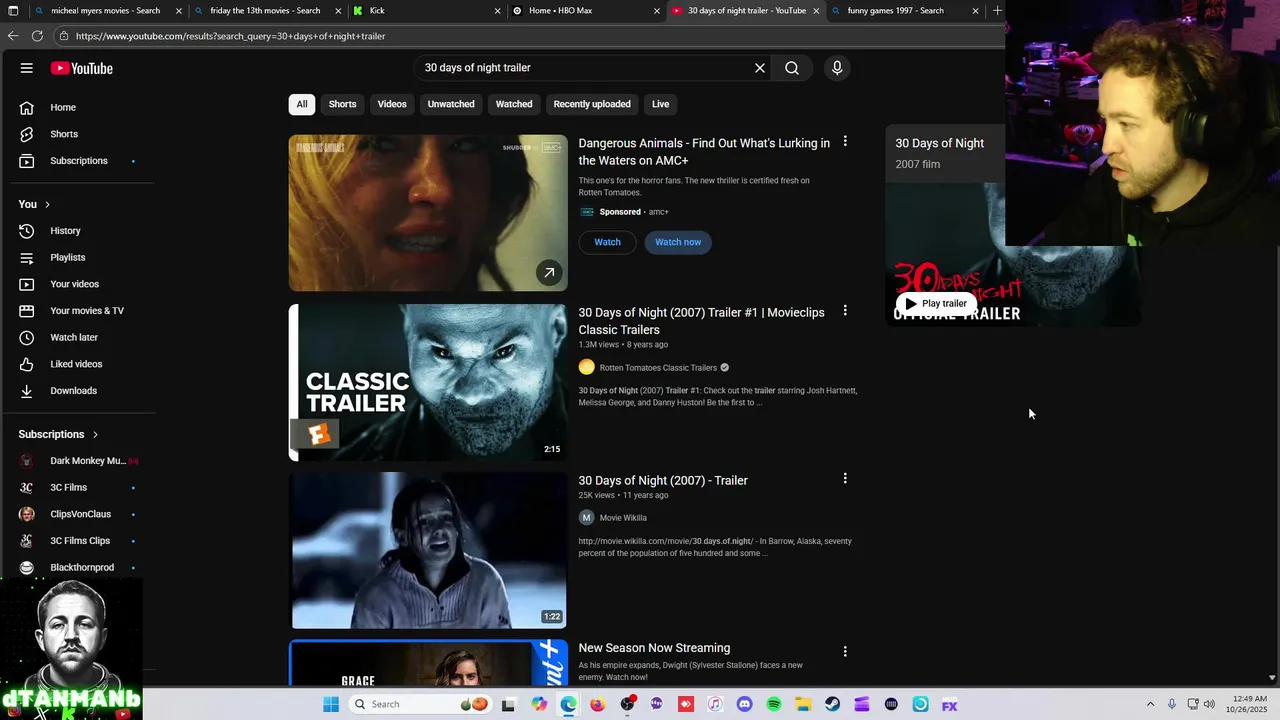Open a new browser tab
Screen dimensions: 1280x720
pos(997,11)
